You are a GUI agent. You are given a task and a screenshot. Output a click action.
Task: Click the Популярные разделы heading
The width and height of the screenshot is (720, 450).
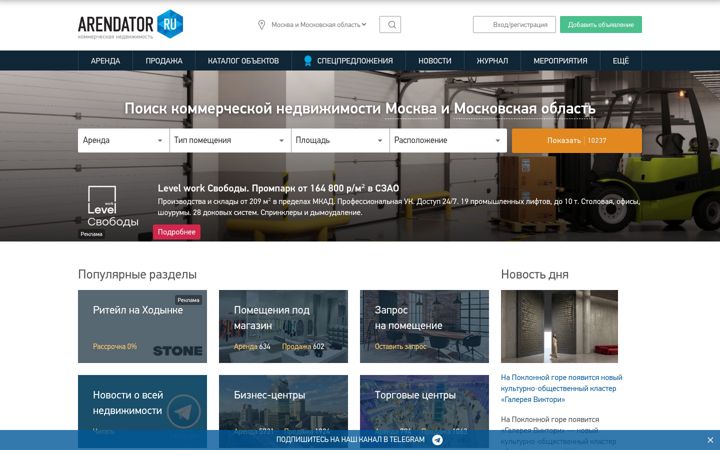coord(137,275)
